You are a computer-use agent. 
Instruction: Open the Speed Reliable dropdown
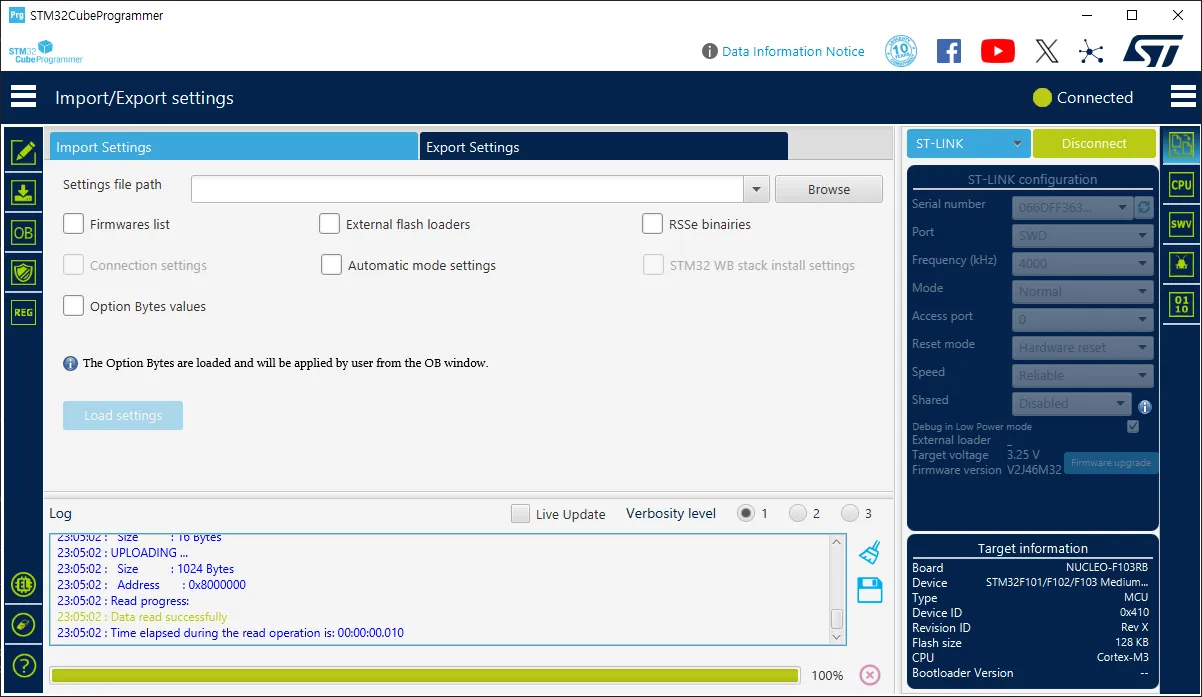pos(1083,376)
